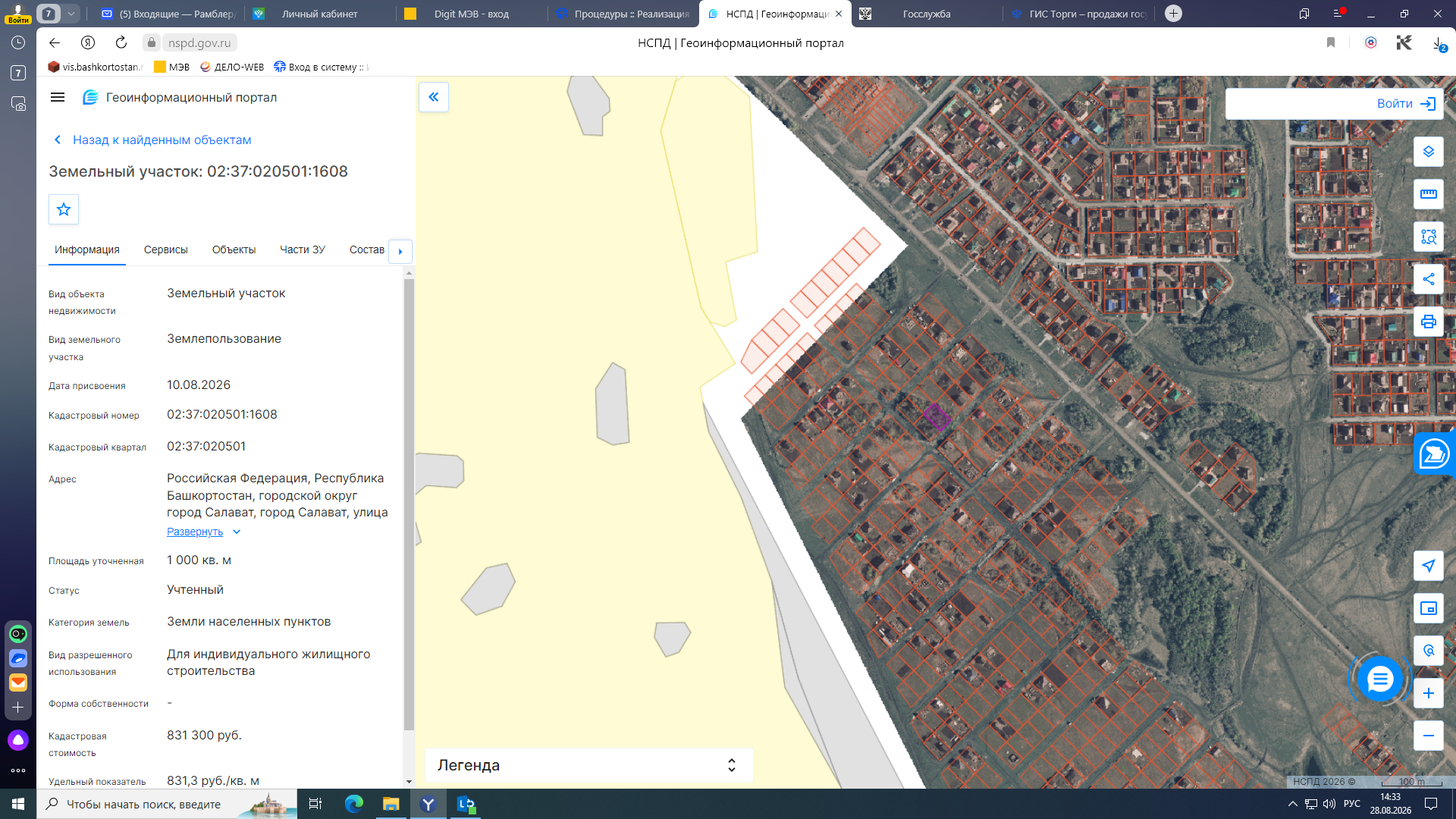1456x819 pixels.
Task: Click the info panel vertical scrollbar
Action: tap(409, 504)
